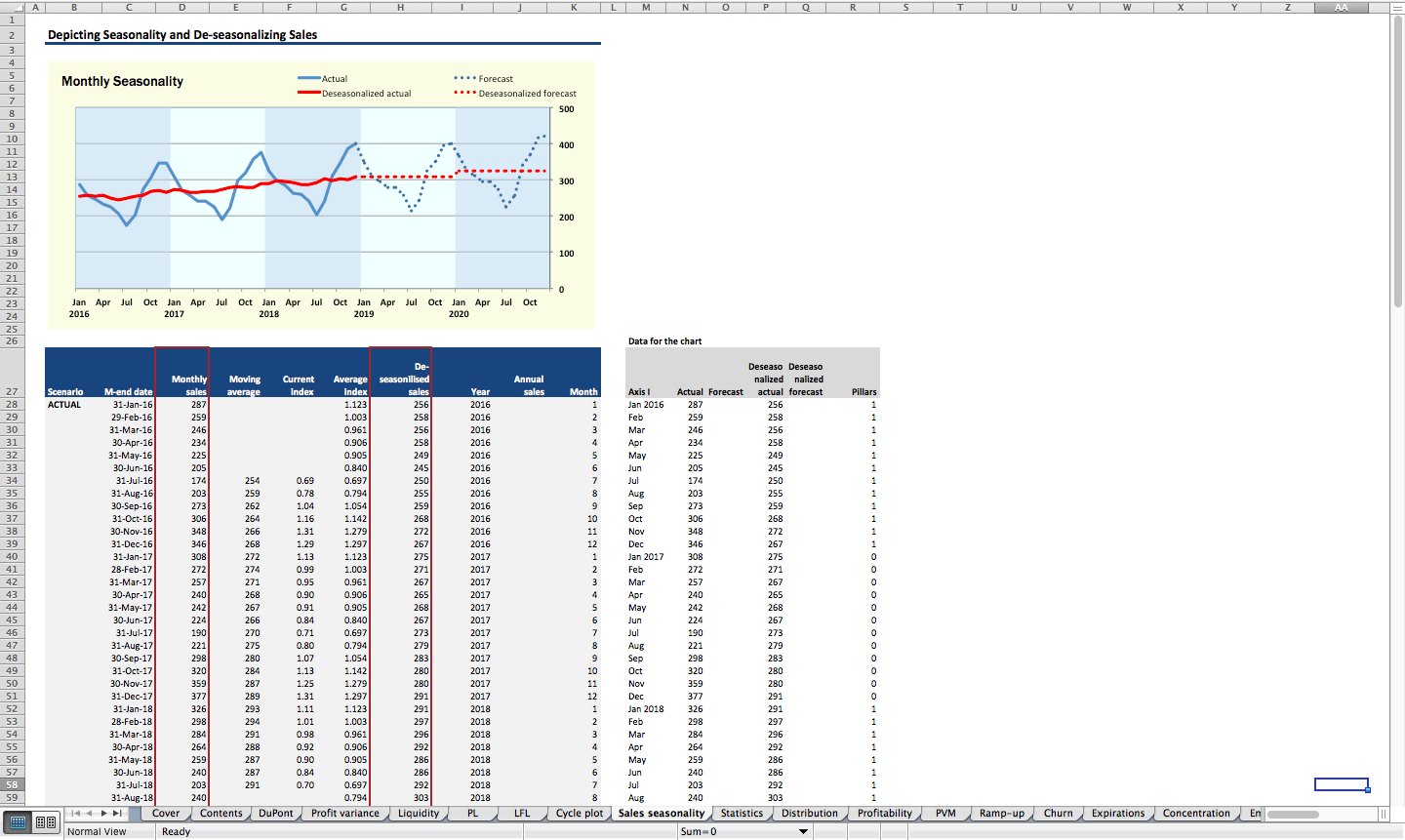
Task: Select the 'Jan 2018' axis label cell
Action: (646, 708)
